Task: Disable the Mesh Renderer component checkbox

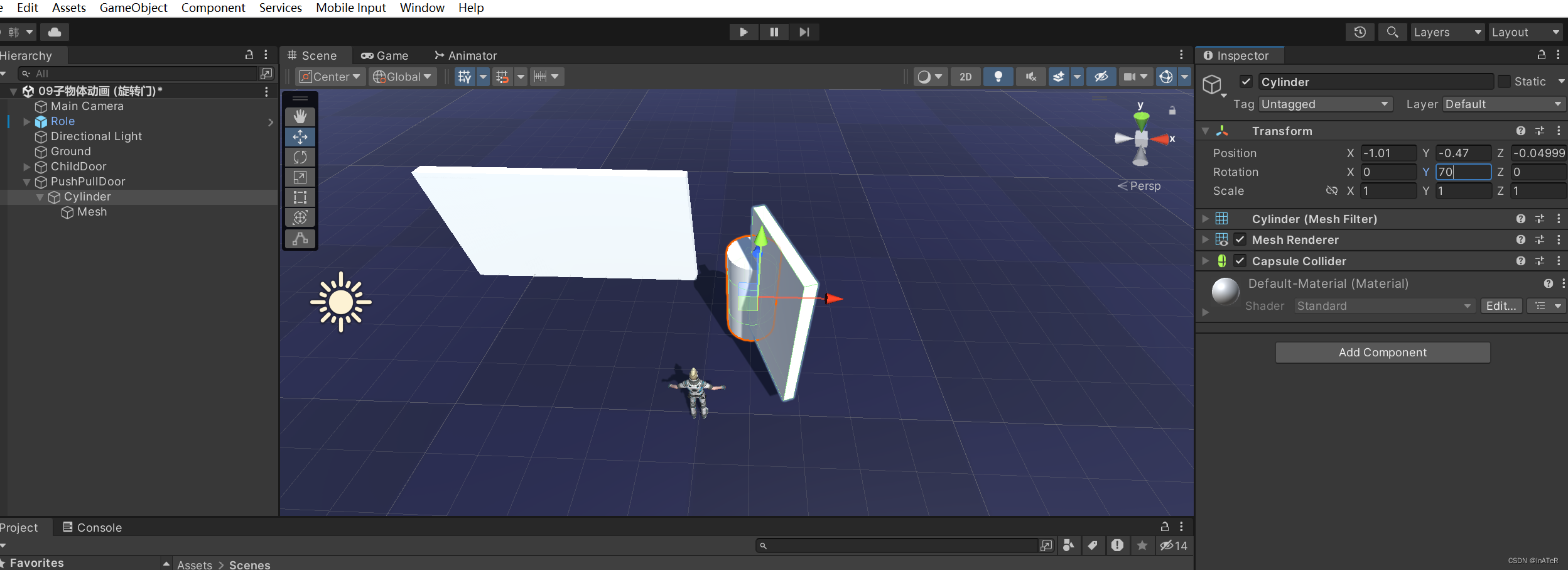Action: click(x=1240, y=239)
